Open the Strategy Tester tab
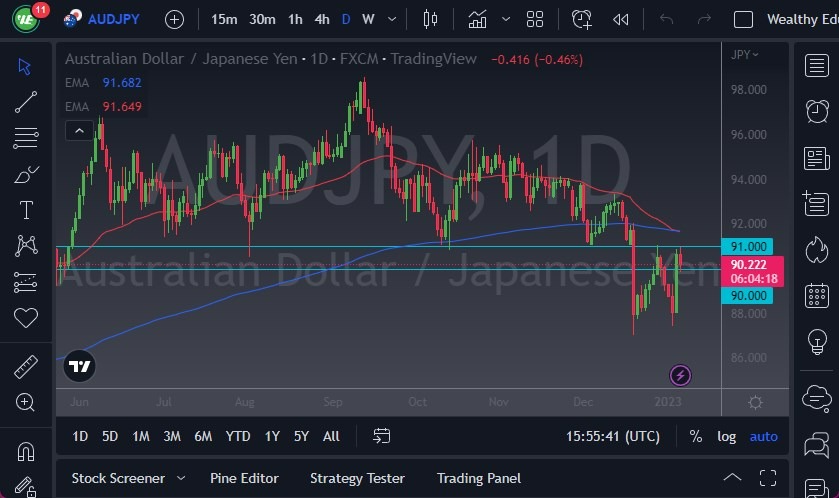Screen dimensions: 839x498 357,478
